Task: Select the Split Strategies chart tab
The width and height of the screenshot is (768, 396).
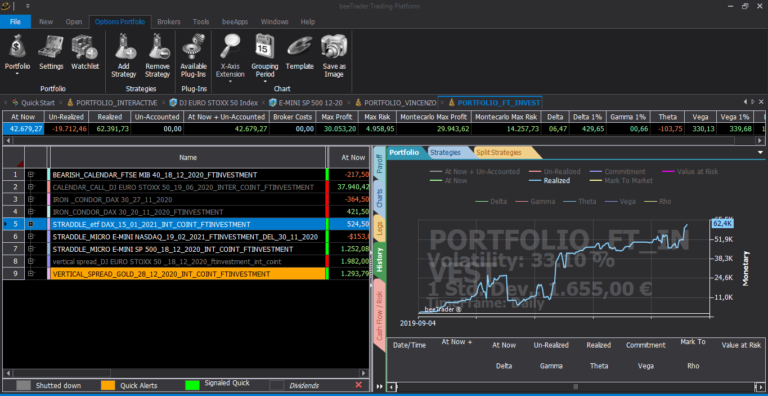Action: point(499,152)
